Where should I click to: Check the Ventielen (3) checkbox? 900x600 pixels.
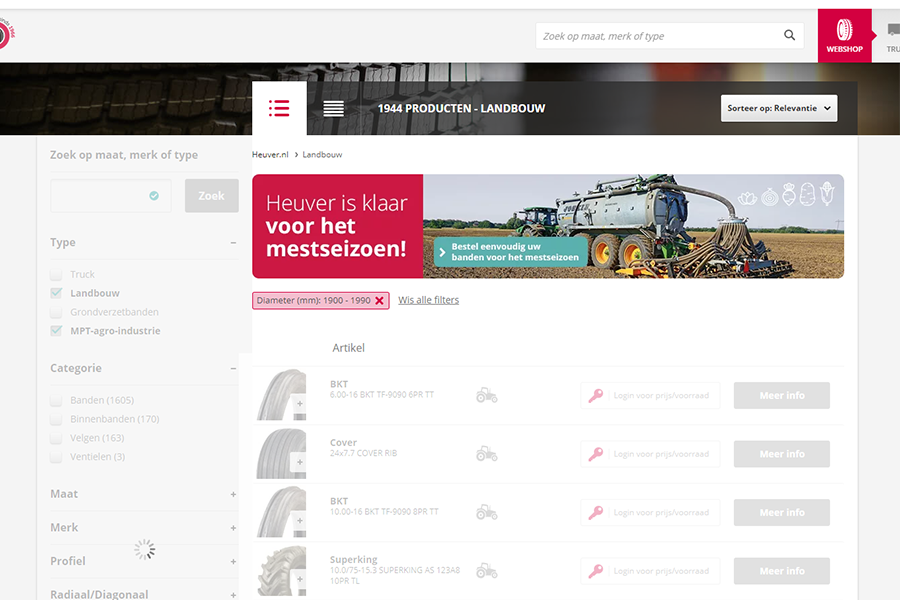56,457
